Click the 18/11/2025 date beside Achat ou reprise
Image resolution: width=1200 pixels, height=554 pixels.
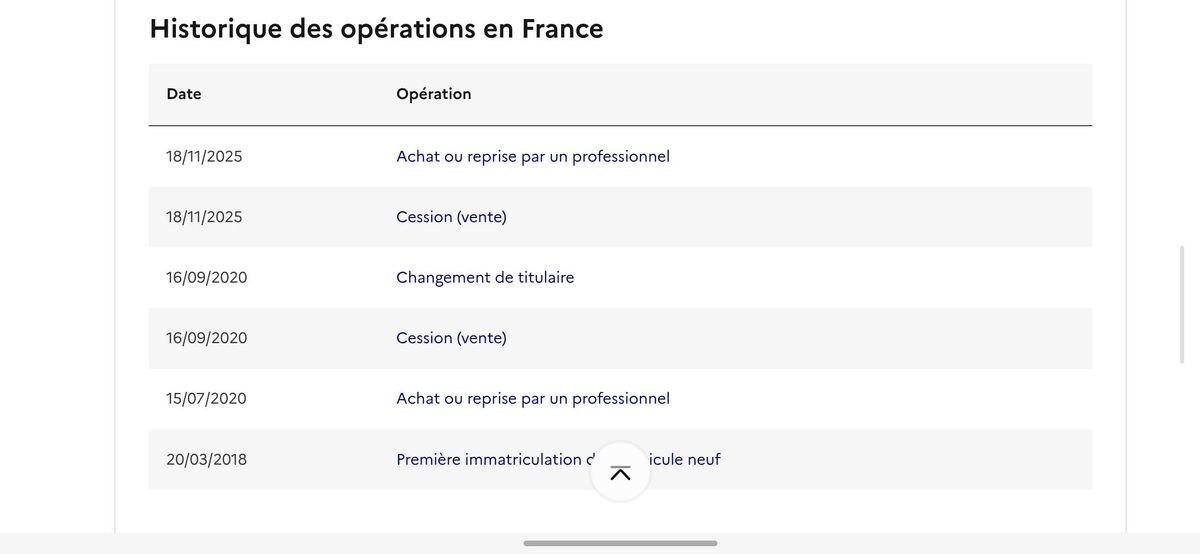click(x=204, y=157)
